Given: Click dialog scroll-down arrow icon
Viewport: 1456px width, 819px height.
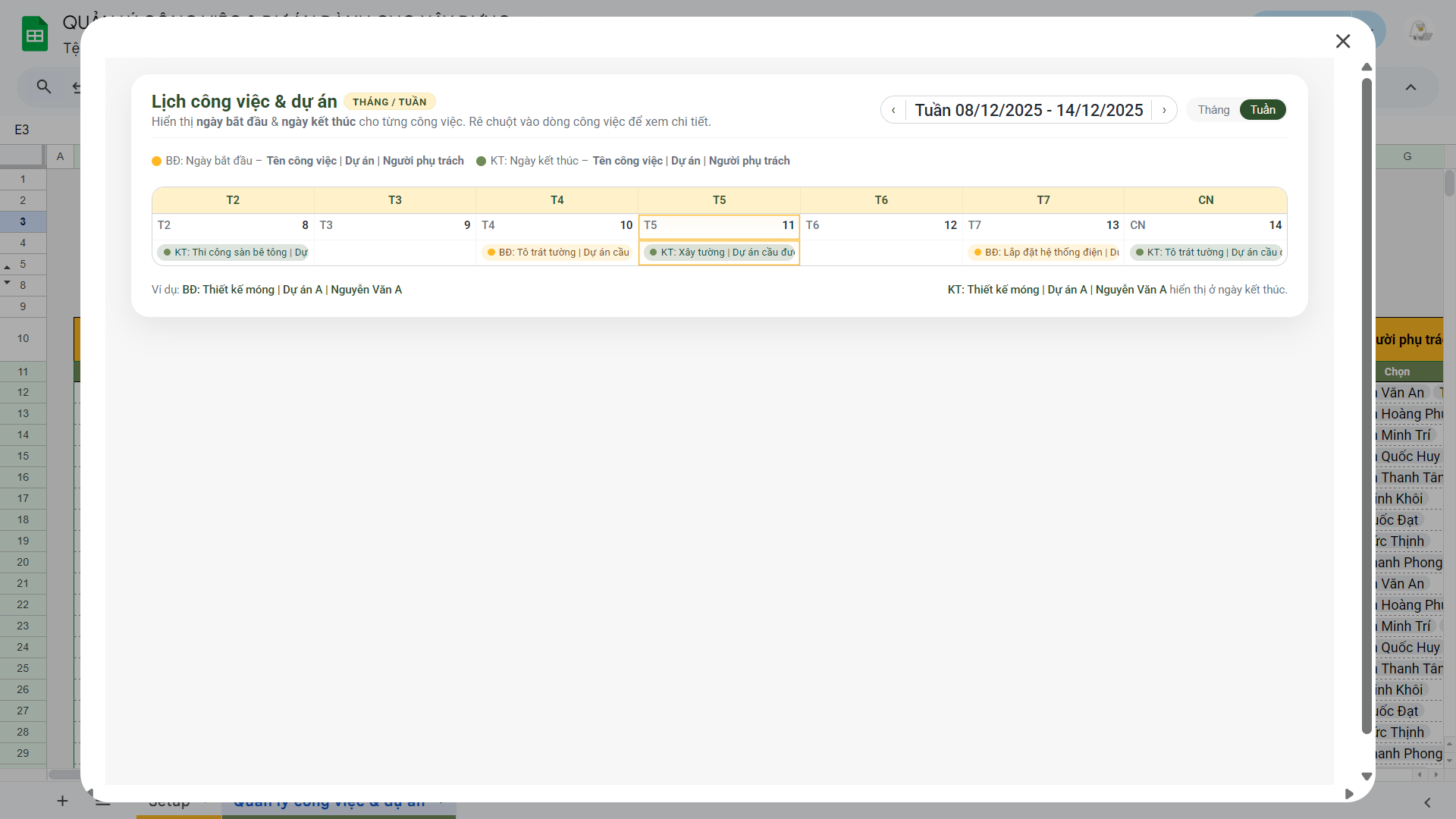Looking at the screenshot, I should [1367, 777].
